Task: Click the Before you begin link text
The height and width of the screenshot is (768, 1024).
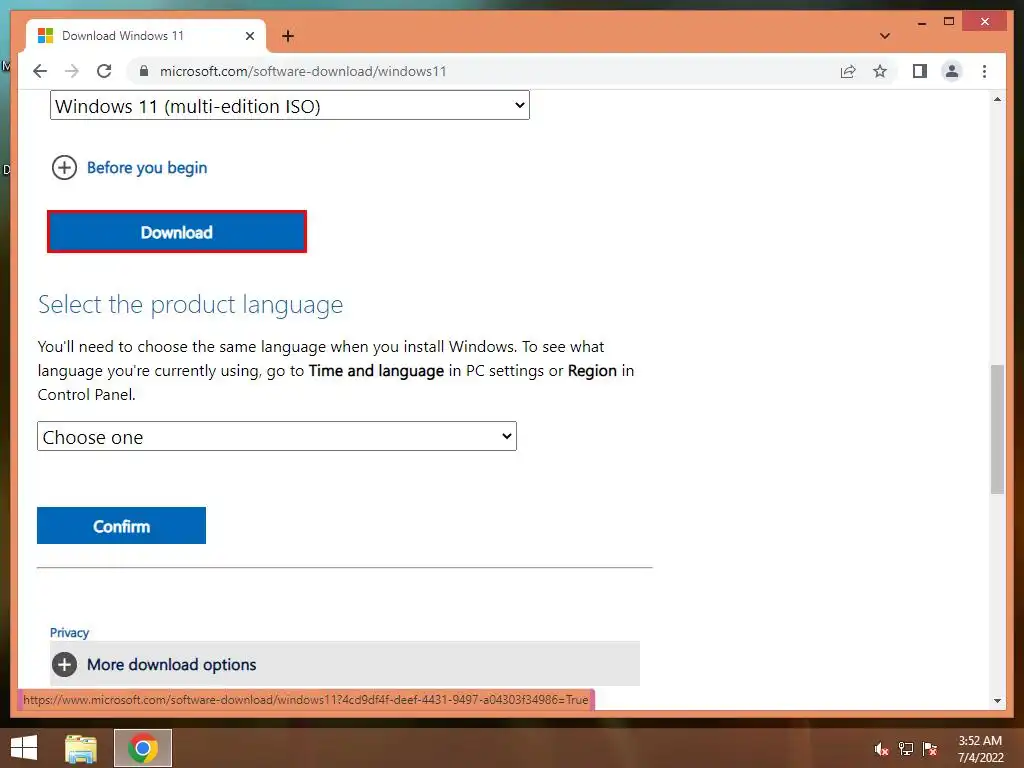Action: pos(147,168)
